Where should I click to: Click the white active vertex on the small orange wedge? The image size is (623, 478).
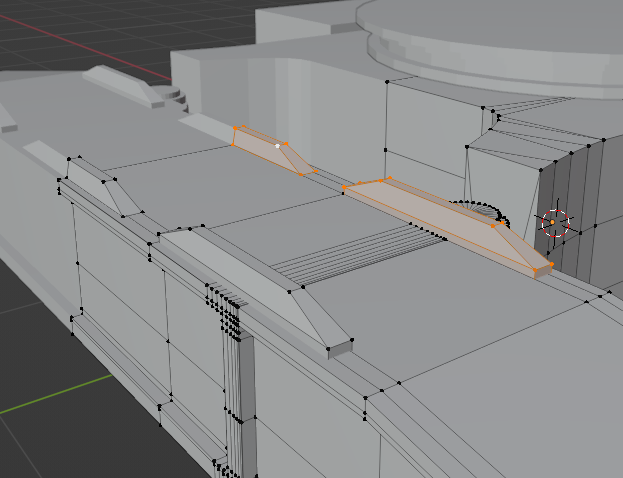click(278, 146)
